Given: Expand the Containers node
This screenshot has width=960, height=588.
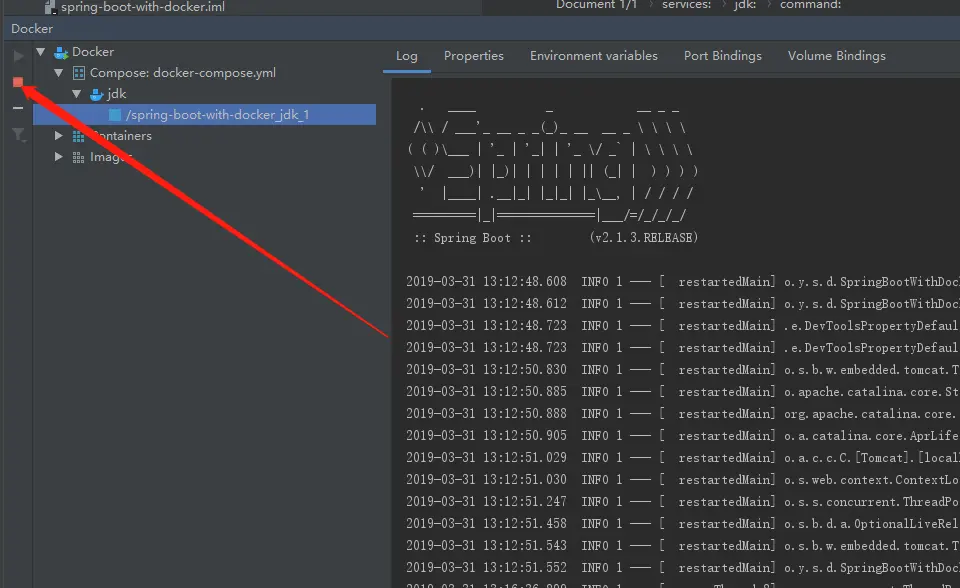Looking at the screenshot, I should [58, 135].
